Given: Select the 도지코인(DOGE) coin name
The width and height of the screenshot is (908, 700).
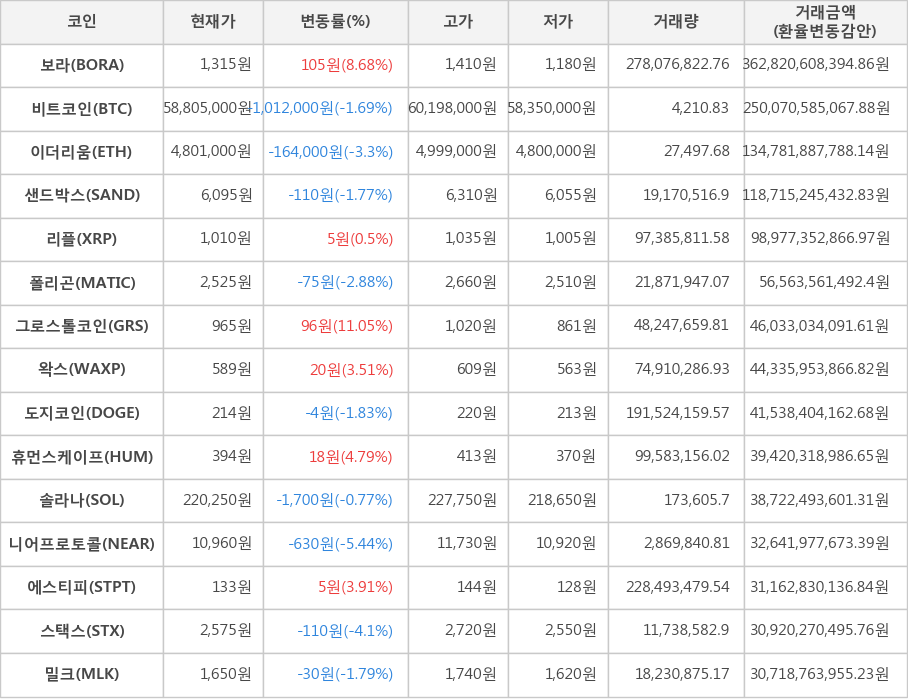Looking at the screenshot, I should point(82,413).
